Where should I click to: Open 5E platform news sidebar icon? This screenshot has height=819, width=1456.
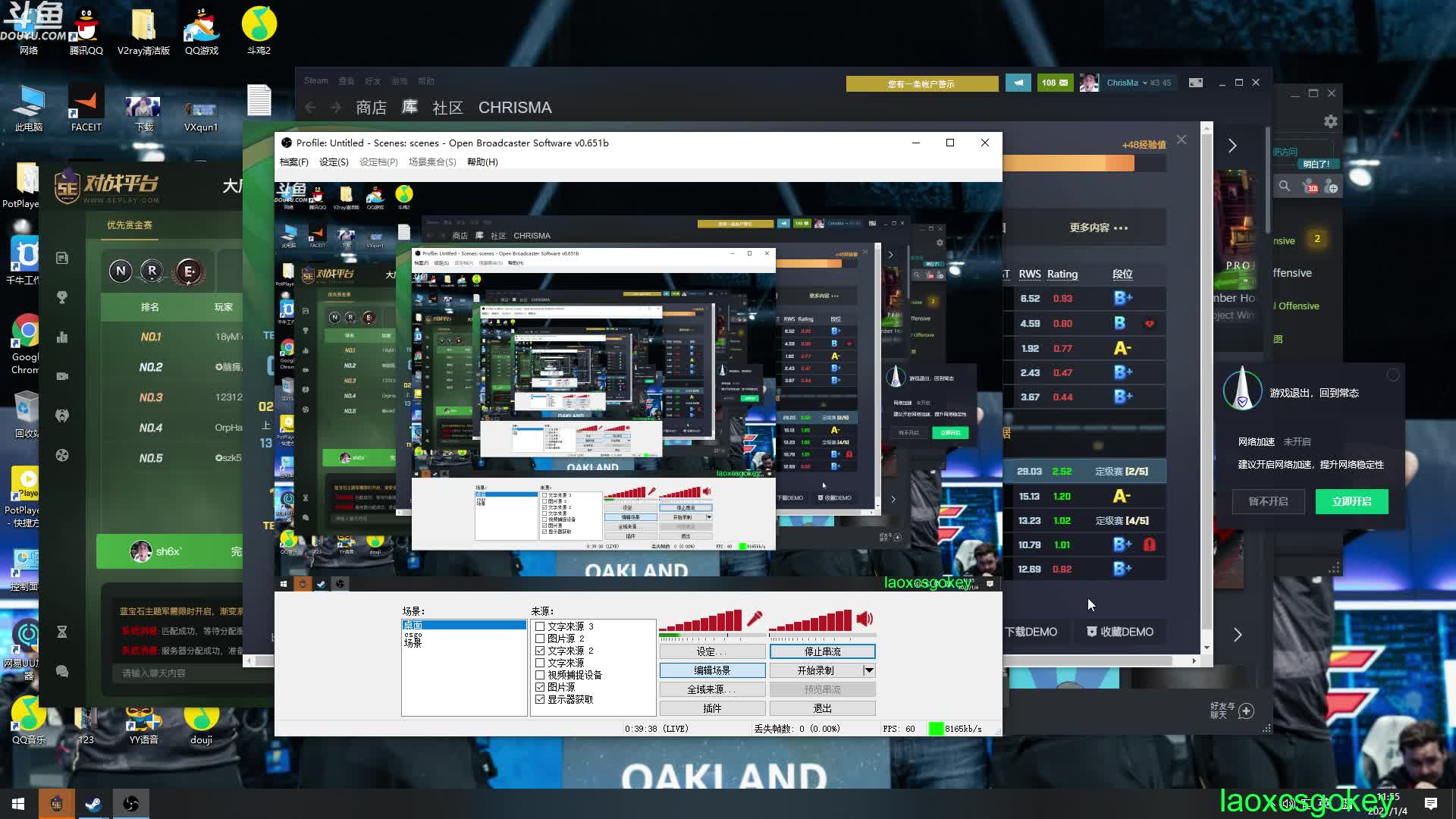pyautogui.click(x=62, y=259)
